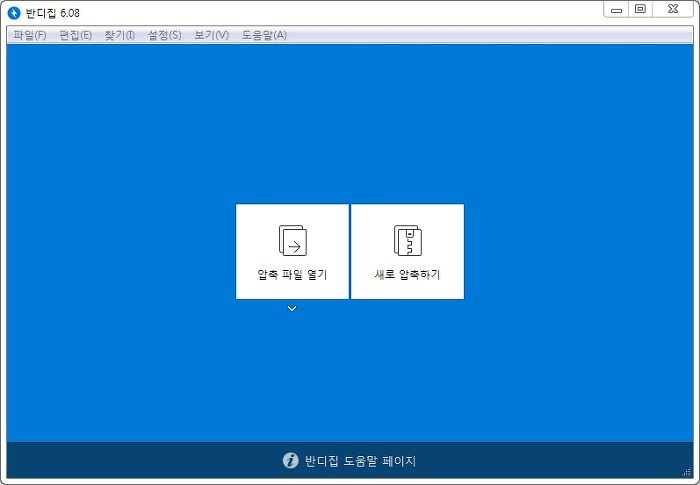Click the info icon in bottom bar
This screenshot has height=485, width=700.
pos(291,460)
